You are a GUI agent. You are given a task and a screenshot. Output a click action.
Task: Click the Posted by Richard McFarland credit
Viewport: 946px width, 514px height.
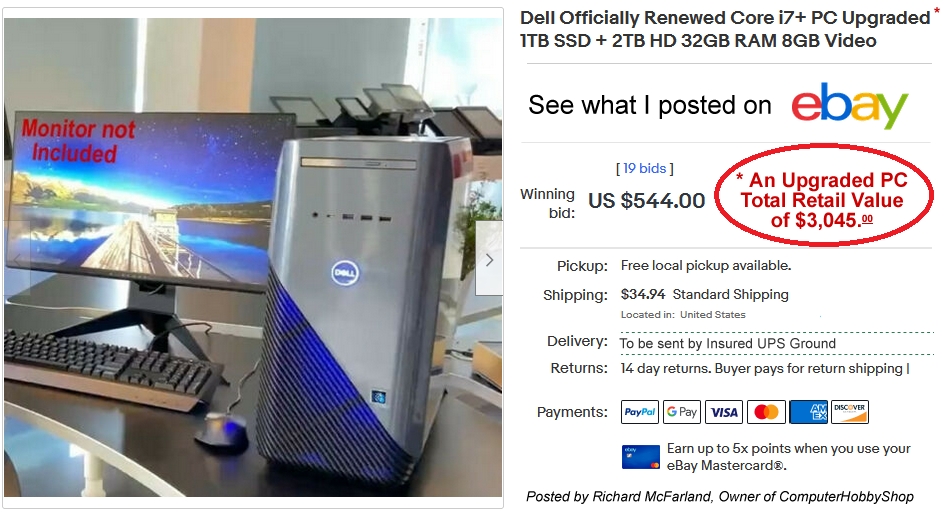(x=720, y=497)
